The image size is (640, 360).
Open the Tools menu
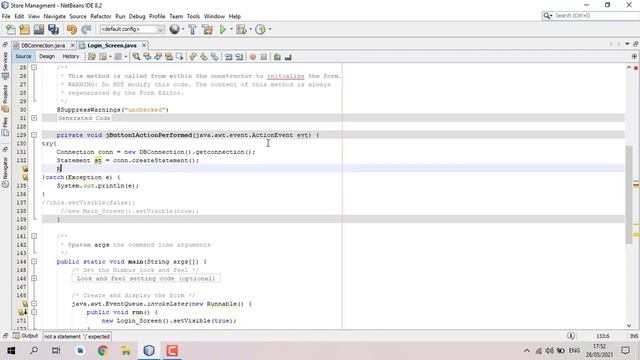click(x=193, y=16)
